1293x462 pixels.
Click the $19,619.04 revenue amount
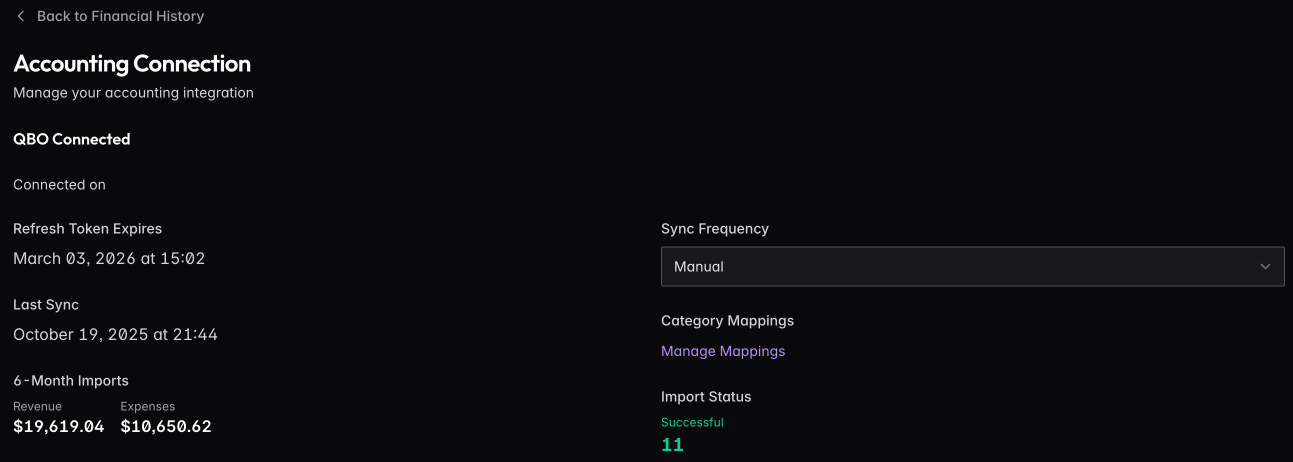pyautogui.click(x=59, y=426)
